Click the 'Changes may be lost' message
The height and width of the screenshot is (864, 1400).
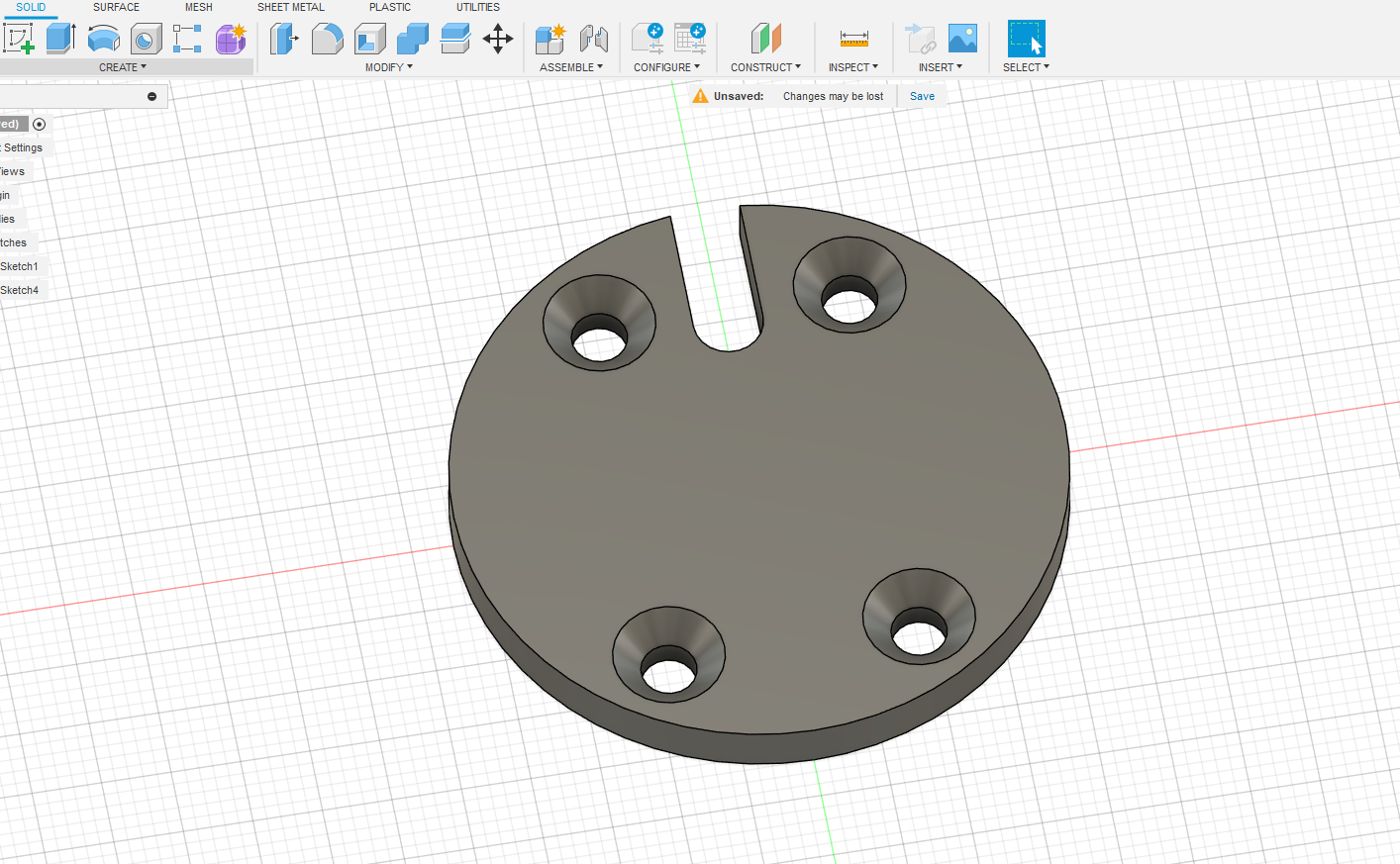click(833, 96)
